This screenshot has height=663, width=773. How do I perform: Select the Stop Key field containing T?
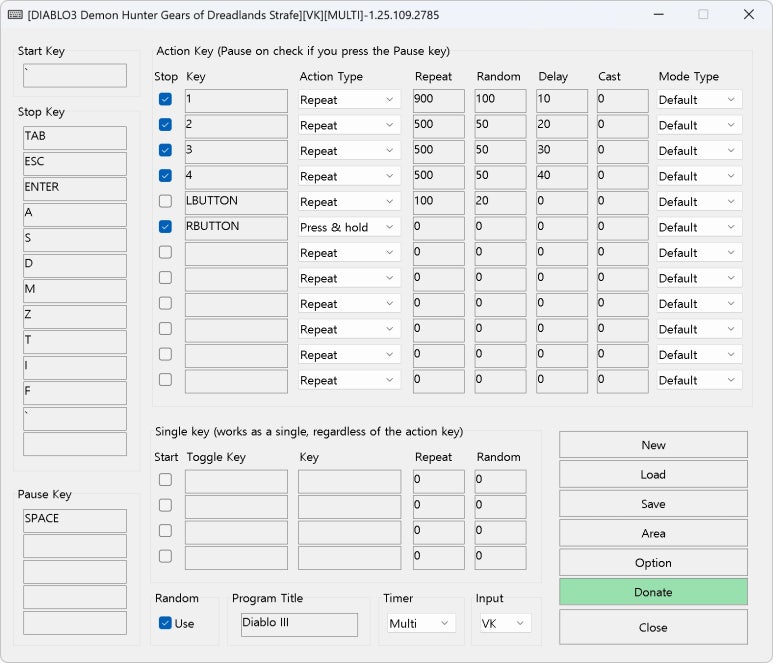point(75,343)
